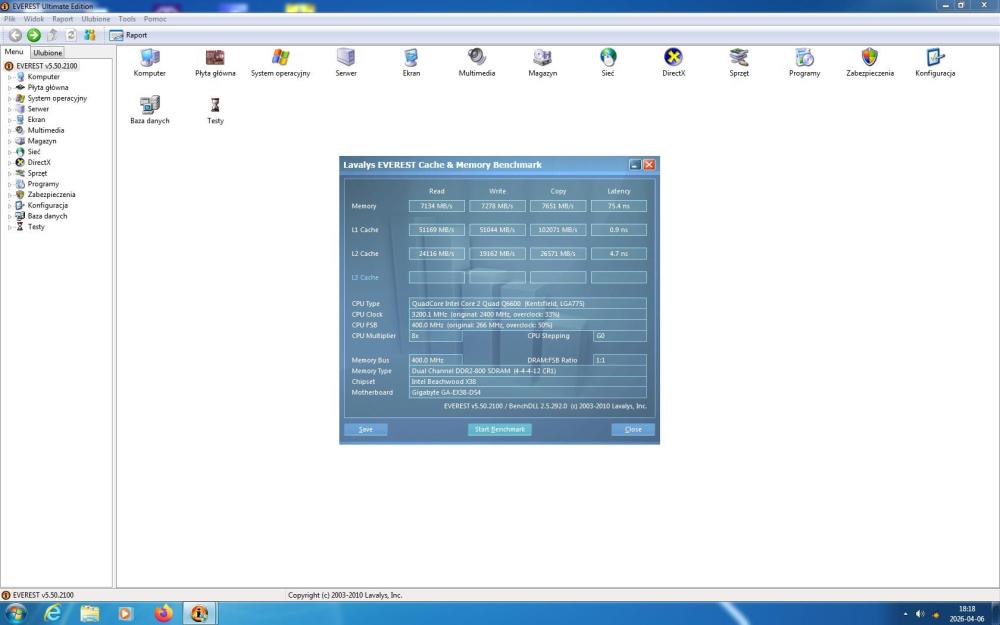The width and height of the screenshot is (1000, 625).
Task: Click the Report toolbar button
Action: [x=128, y=35]
